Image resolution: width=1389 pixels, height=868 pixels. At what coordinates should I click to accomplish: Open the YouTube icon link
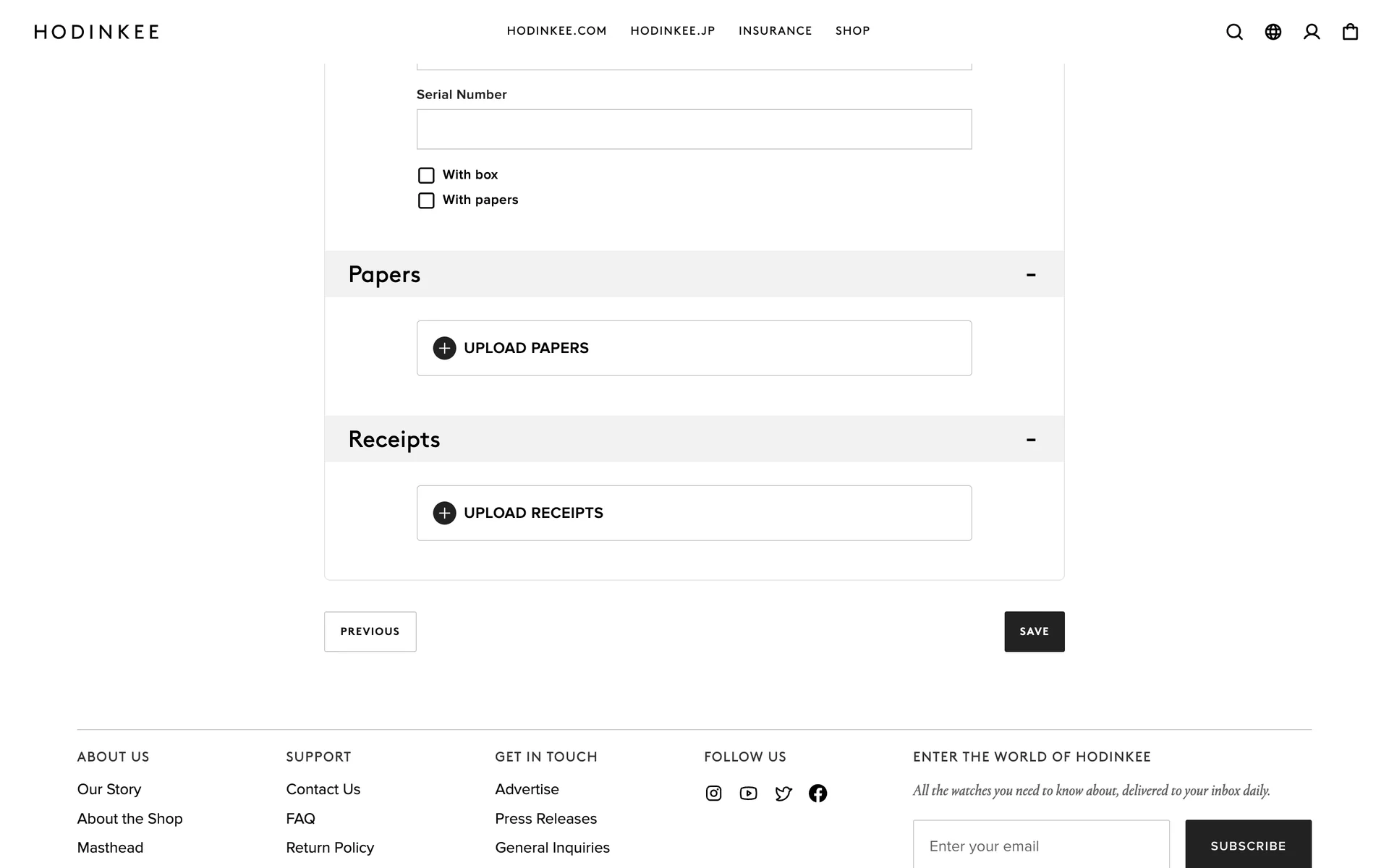[x=748, y=793]
